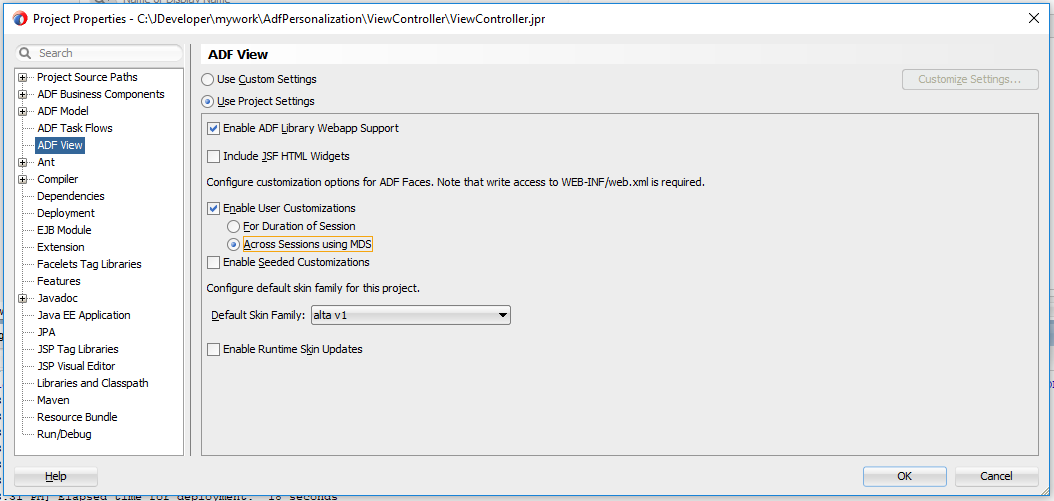The height and width of the screenshot is (501, 1054).
Task: Choose For Duration of Session option
Action: pos(233,226)
